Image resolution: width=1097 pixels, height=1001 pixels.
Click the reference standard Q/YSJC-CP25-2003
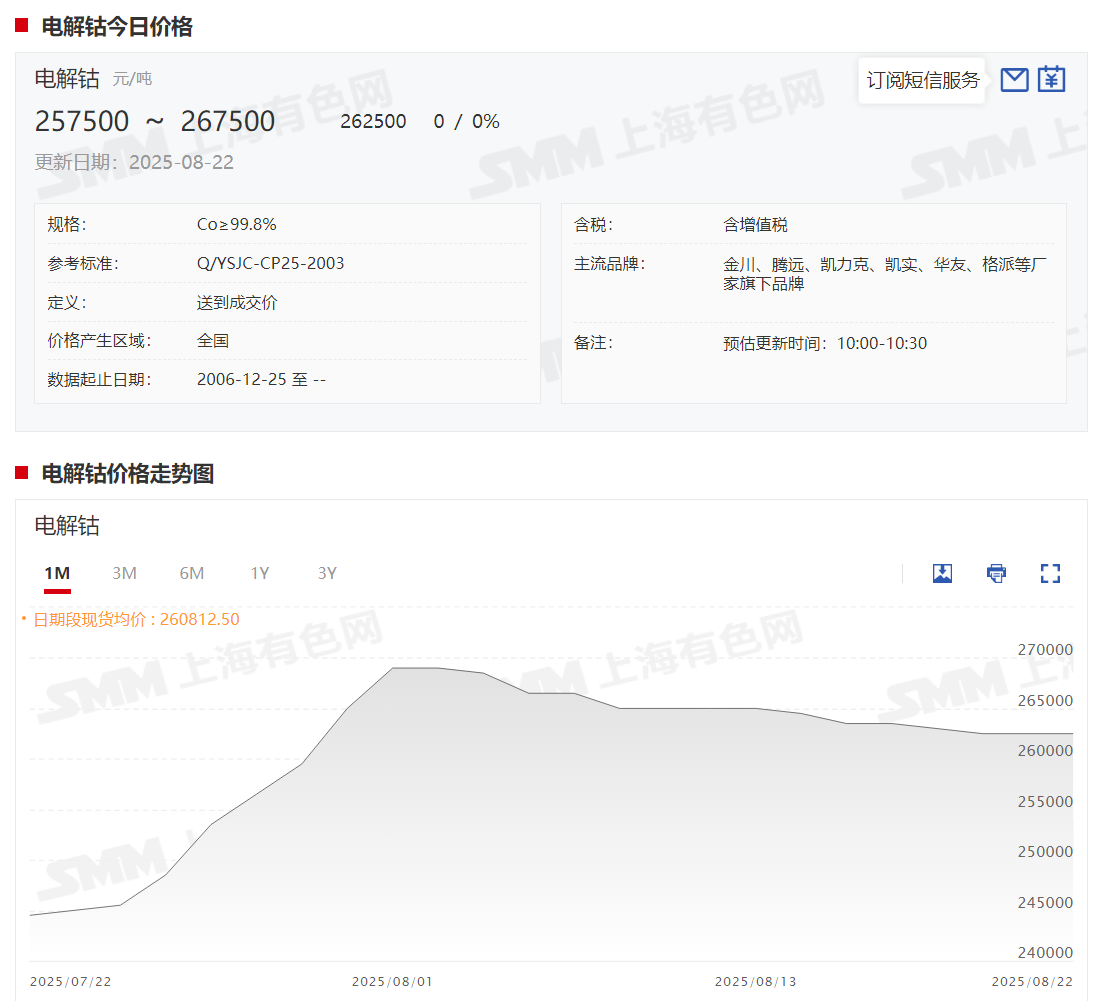tap(270, 263)
